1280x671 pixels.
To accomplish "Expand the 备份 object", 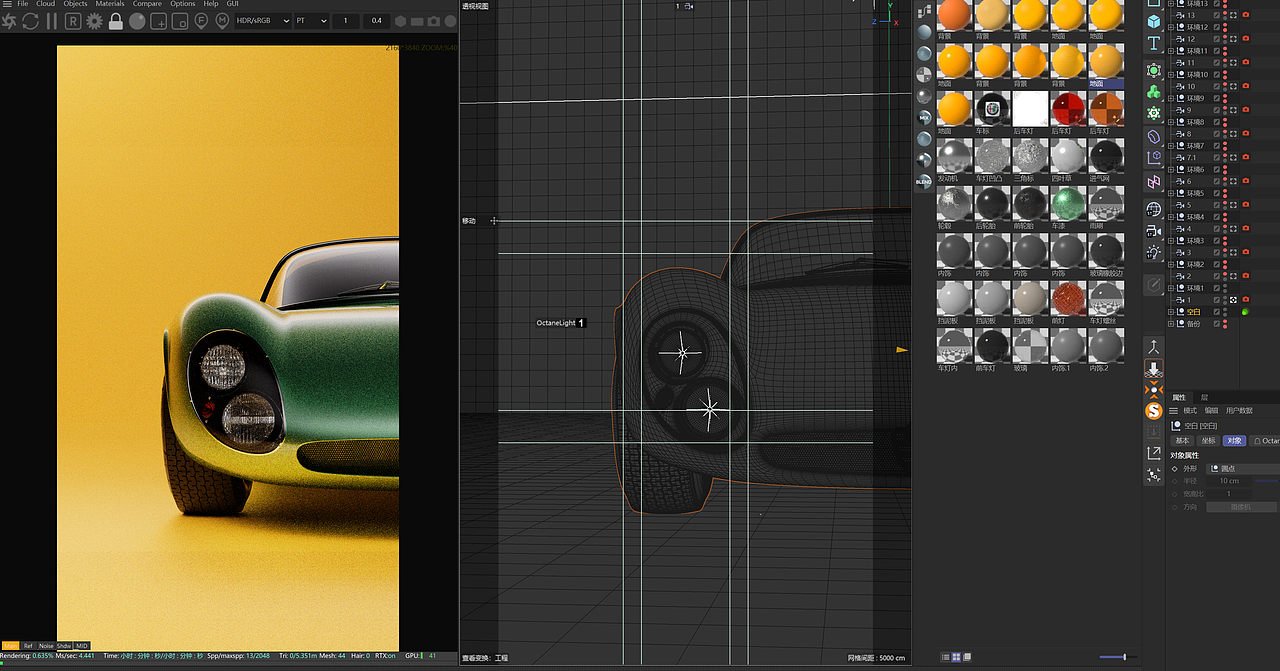I will (1171, 324).
